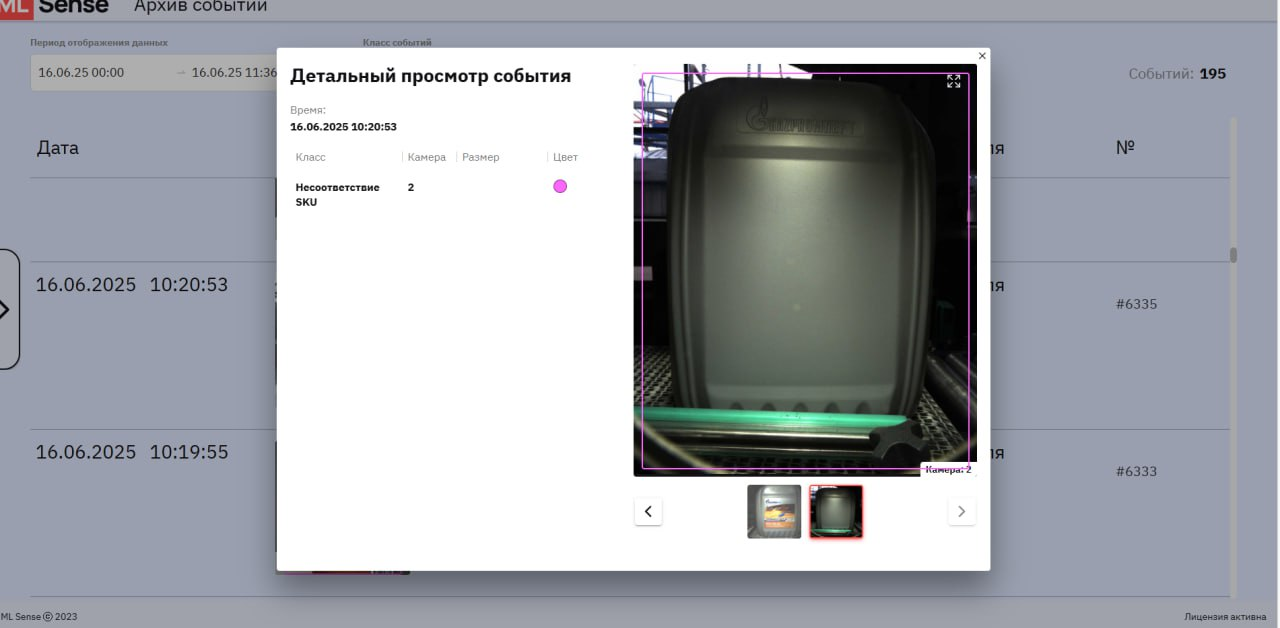The image size is (1280, 628).
Task: Click the 'Класс' column header in the dialog
Action: tap(311, 157)
